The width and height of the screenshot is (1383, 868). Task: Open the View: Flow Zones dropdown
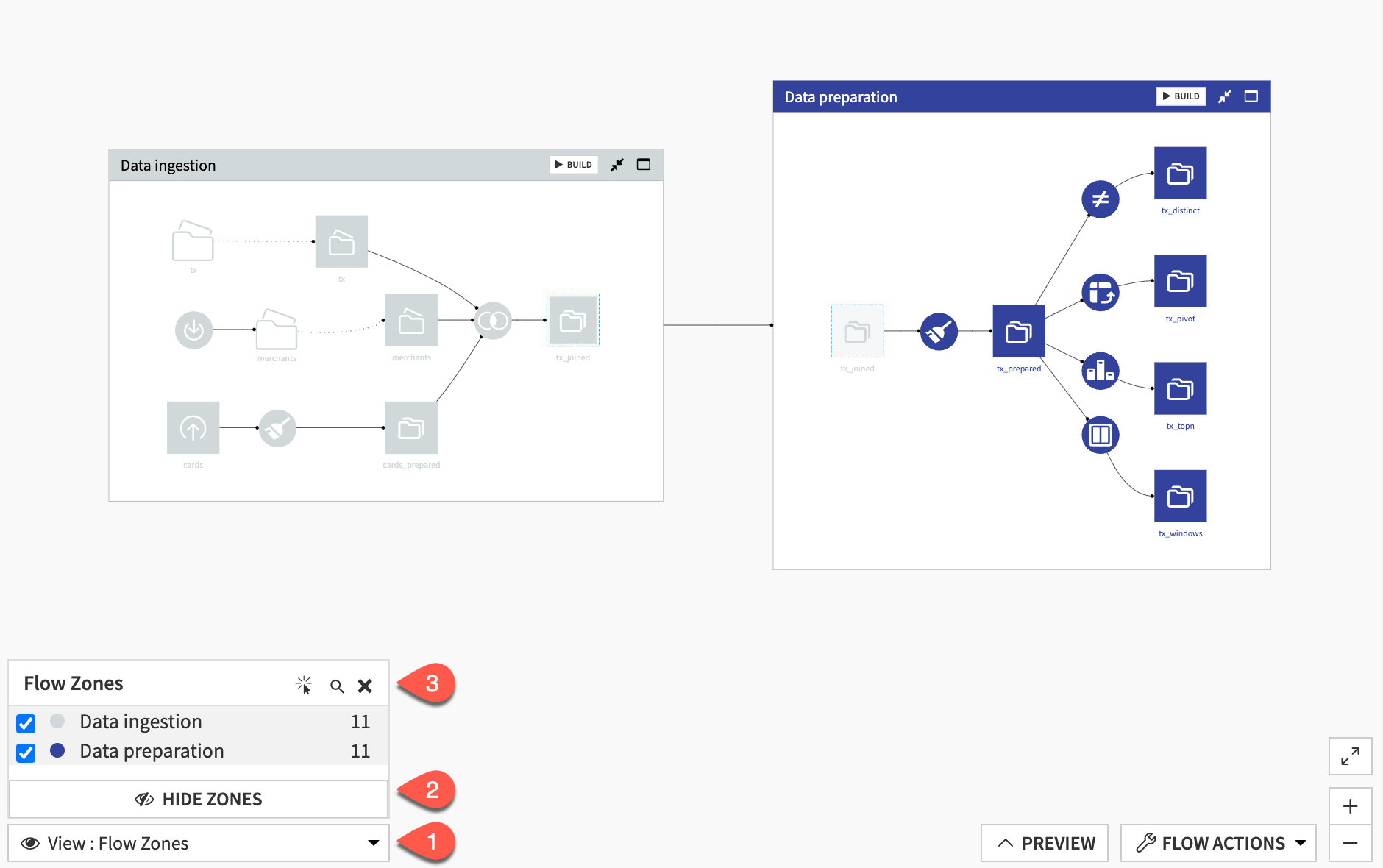pos(199,843)
